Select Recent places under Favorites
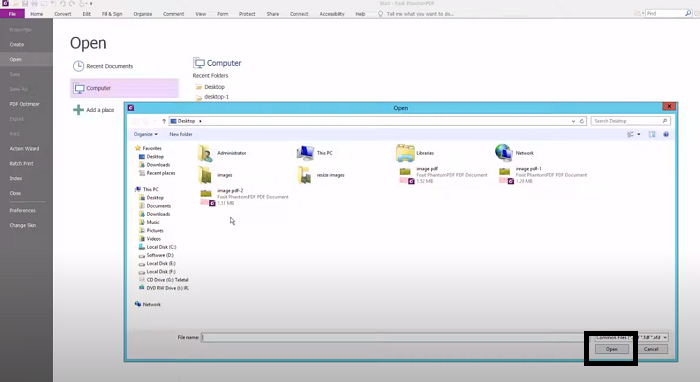The image size is (700, 382). (x=157, y=173)
